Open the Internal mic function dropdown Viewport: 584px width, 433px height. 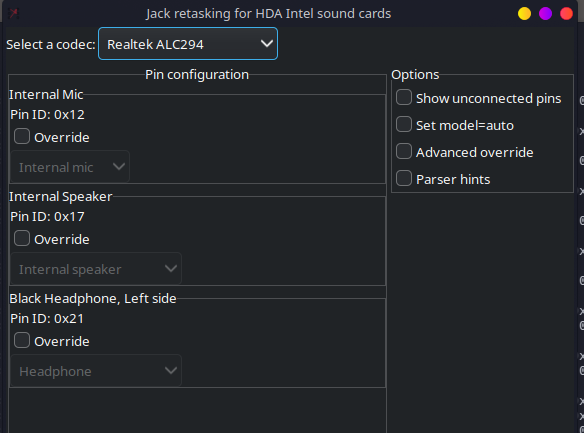click(x=70, y=167)
